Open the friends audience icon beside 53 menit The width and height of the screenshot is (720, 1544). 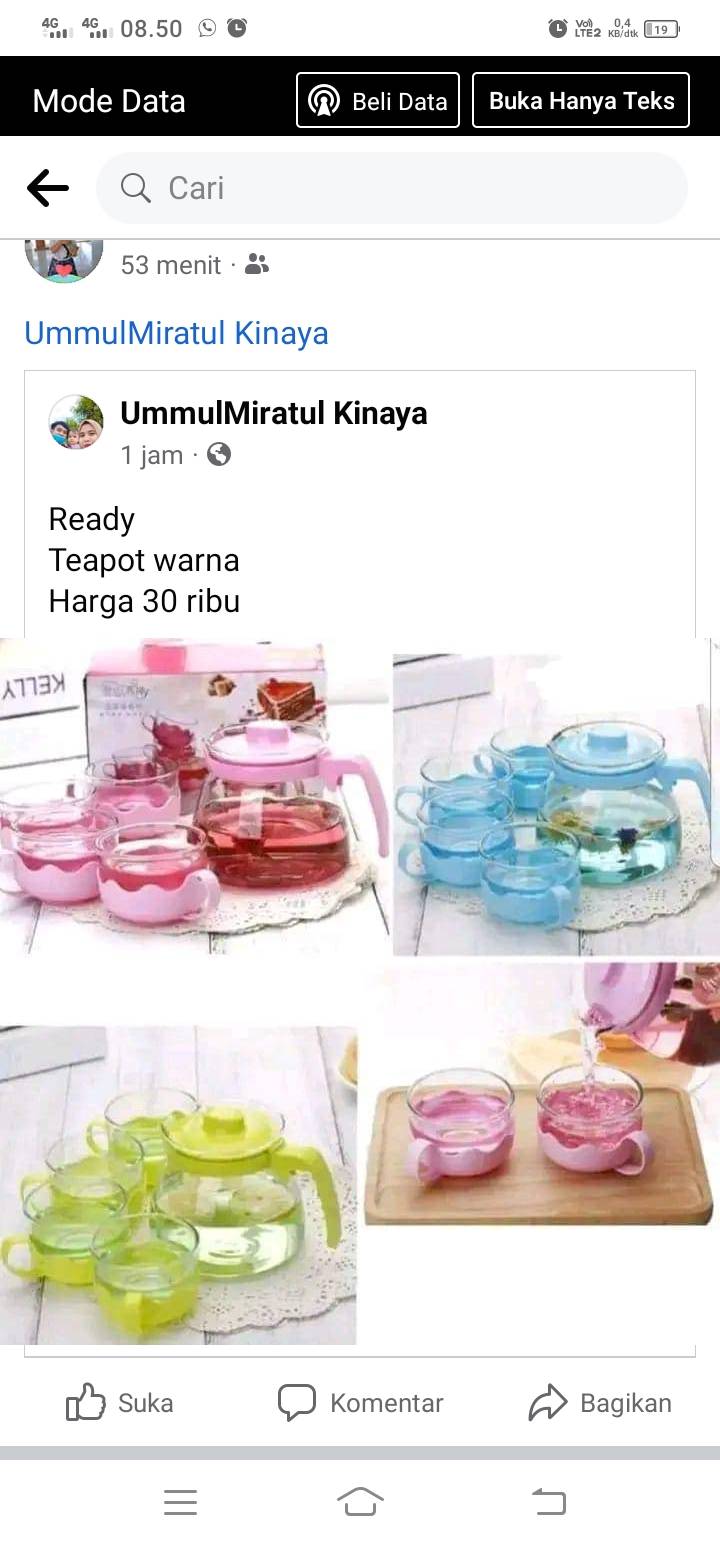(x=257, y=265)
